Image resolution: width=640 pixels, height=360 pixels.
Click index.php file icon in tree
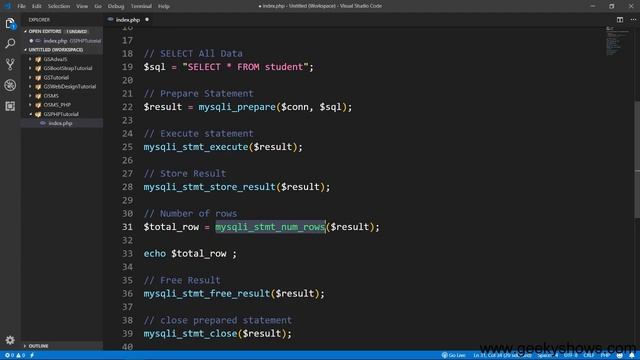click(x=43, y=123)
